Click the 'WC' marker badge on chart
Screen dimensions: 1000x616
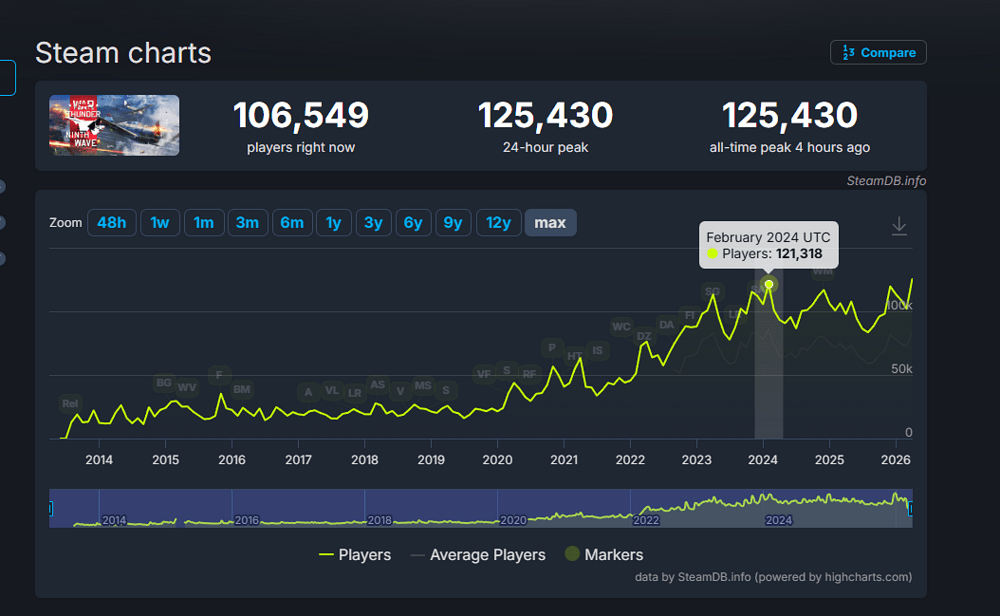[x=621, y=327]
